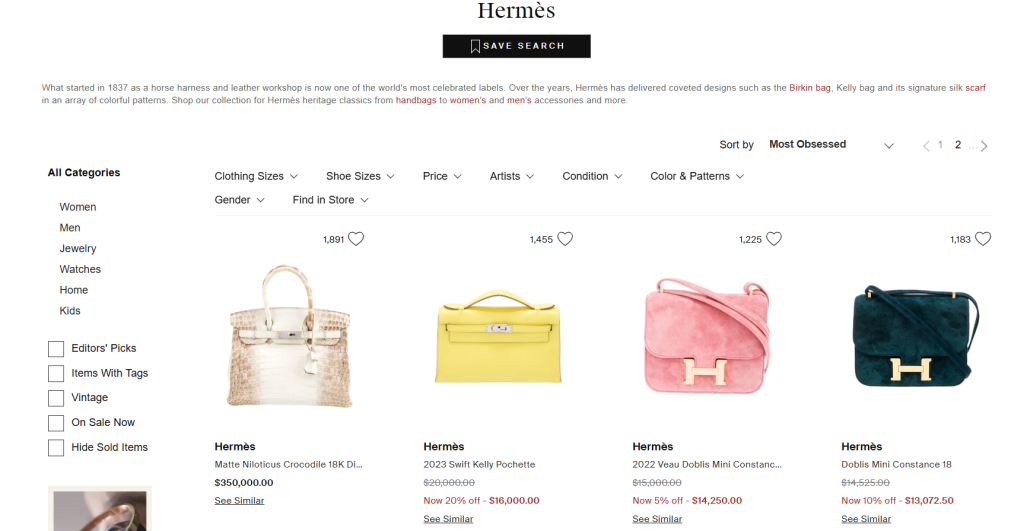The height and width of the screenshot is (531, 1024).
Task: Click the Save Search bookmark button
Action: pyautogui.click(x=517, y=46)
